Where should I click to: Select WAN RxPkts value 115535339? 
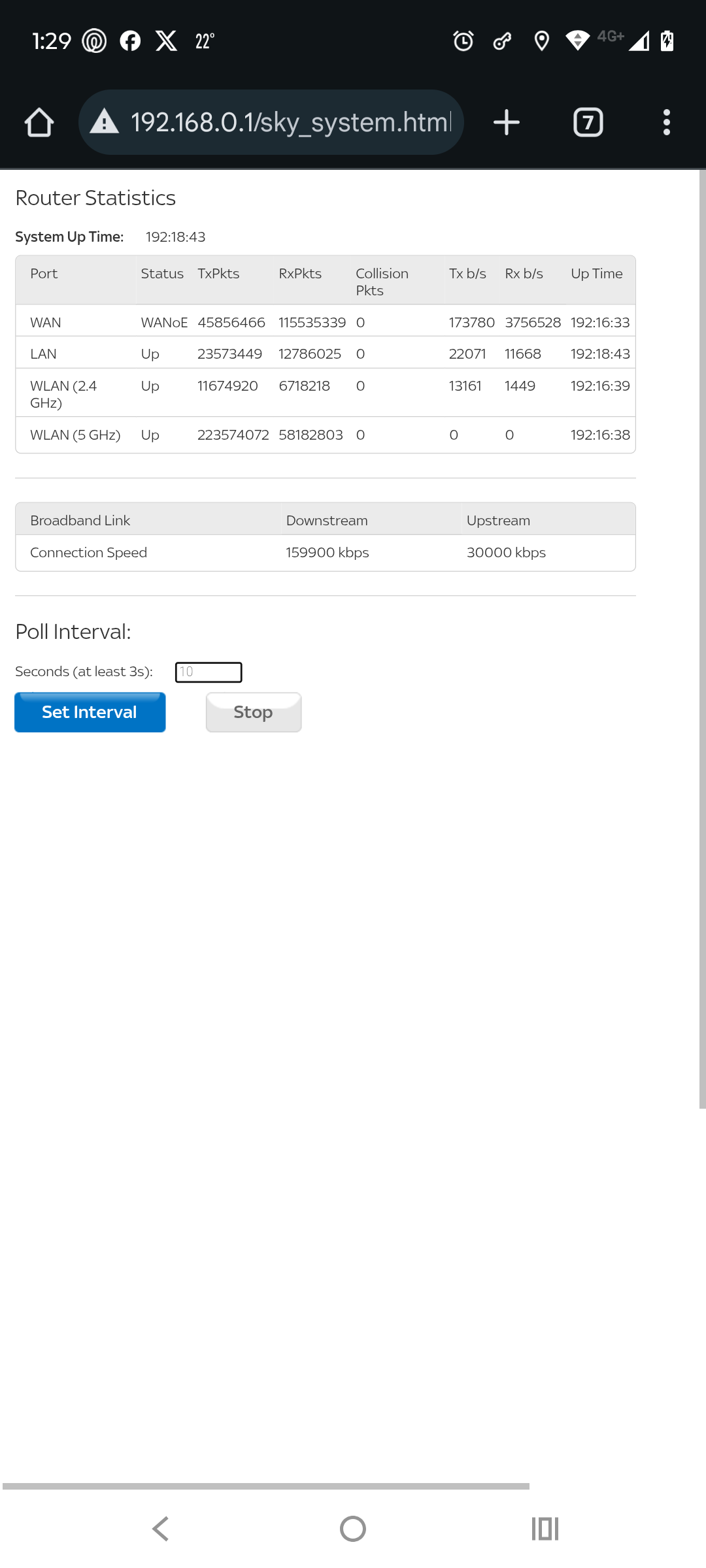312,323
